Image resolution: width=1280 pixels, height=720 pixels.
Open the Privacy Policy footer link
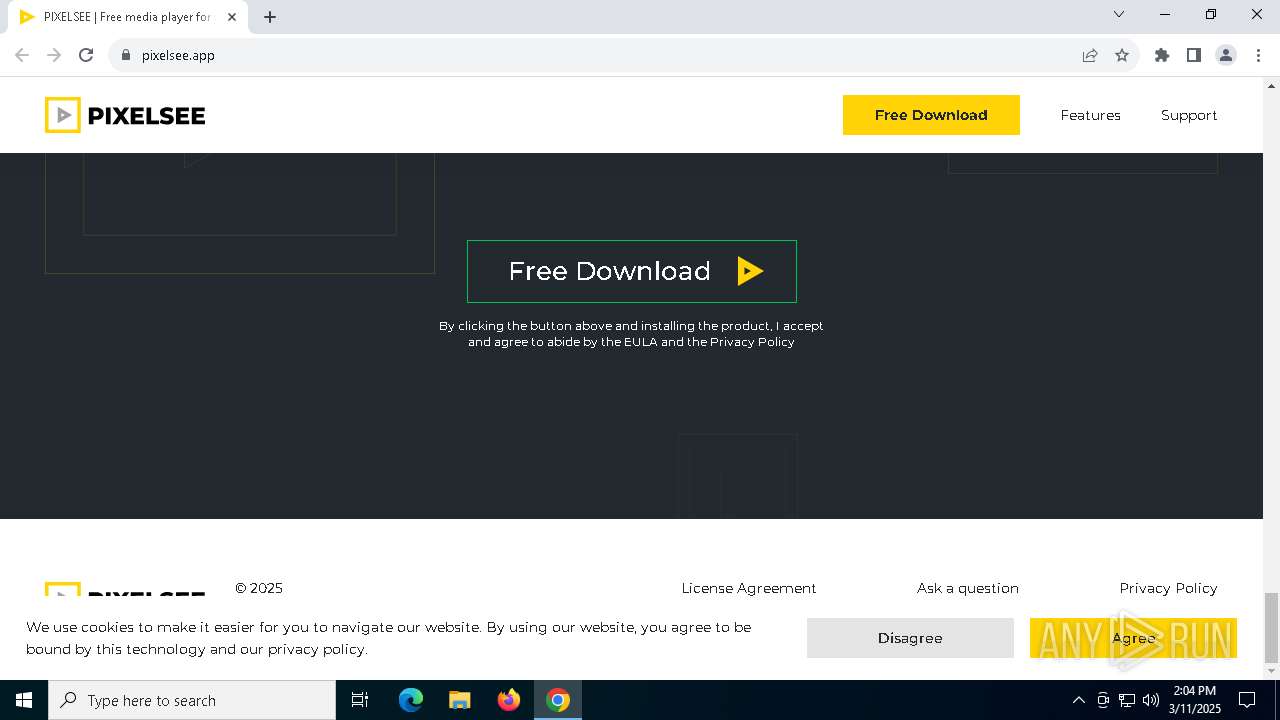tap(1168, 588)
